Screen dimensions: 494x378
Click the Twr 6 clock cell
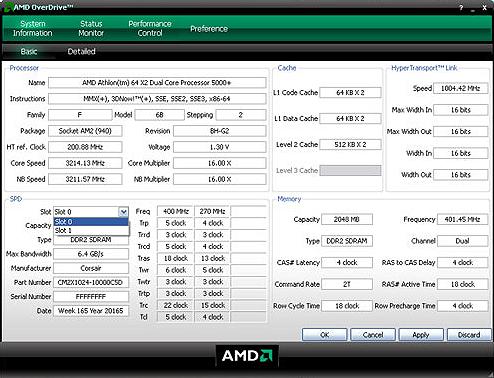point(175,270)
